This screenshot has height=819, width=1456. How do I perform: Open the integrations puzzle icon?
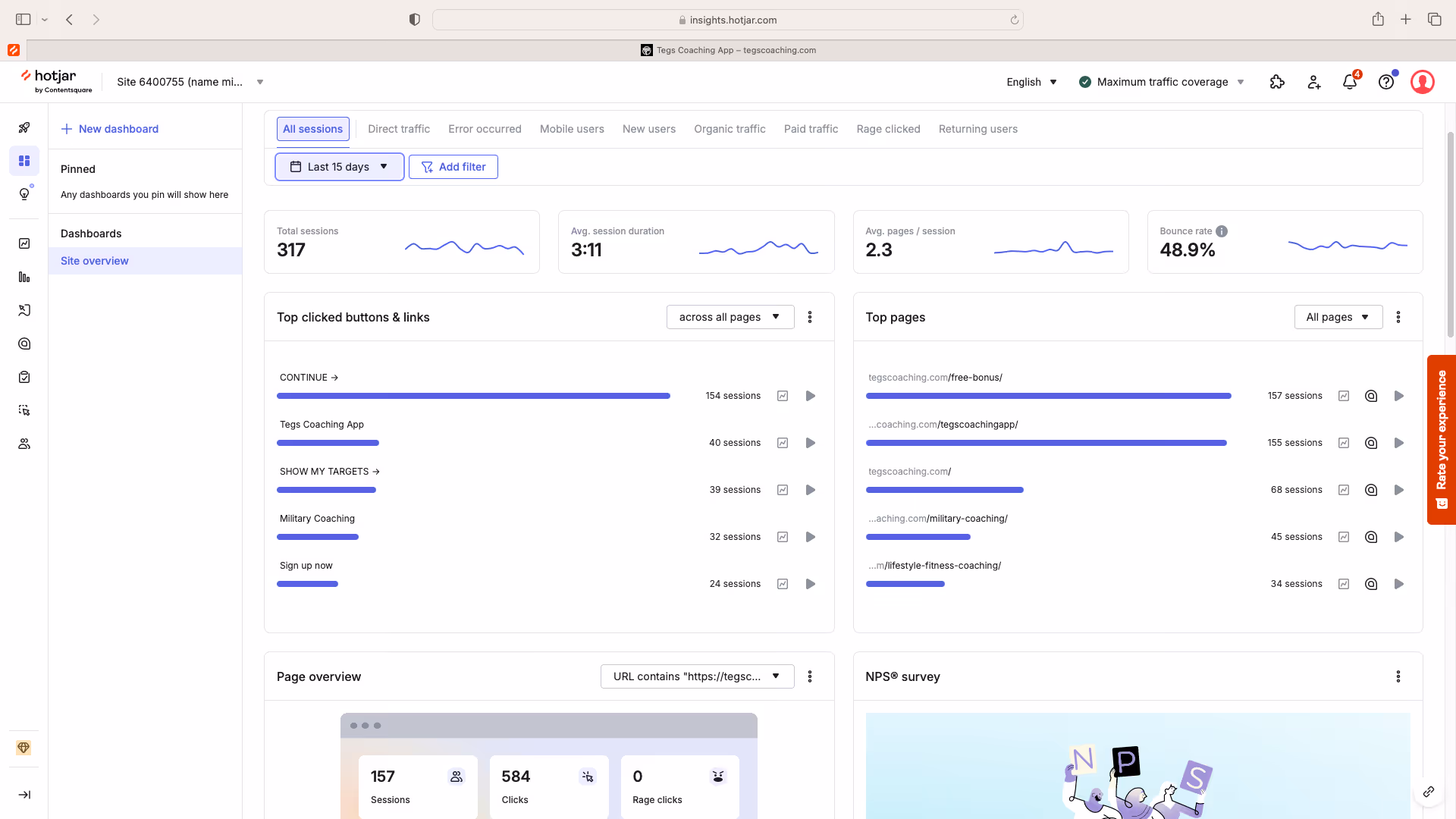coord(1277,82)
